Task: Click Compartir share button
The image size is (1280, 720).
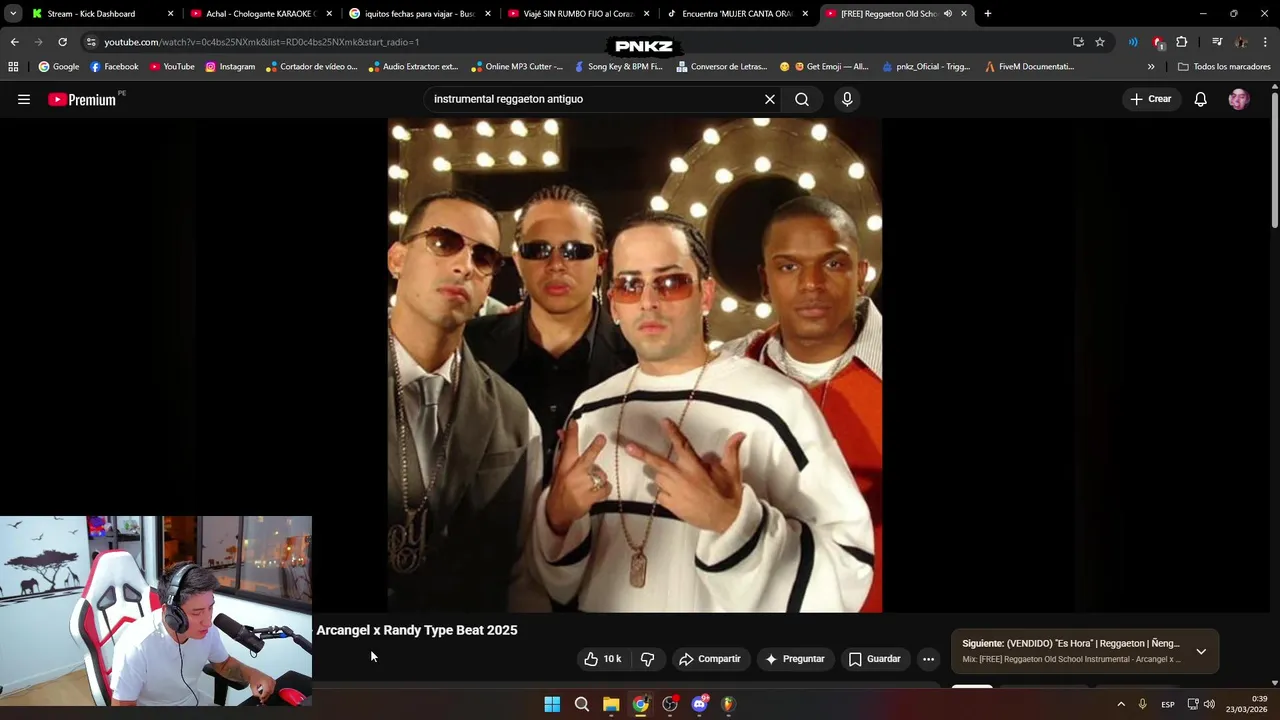Action: 710,659
